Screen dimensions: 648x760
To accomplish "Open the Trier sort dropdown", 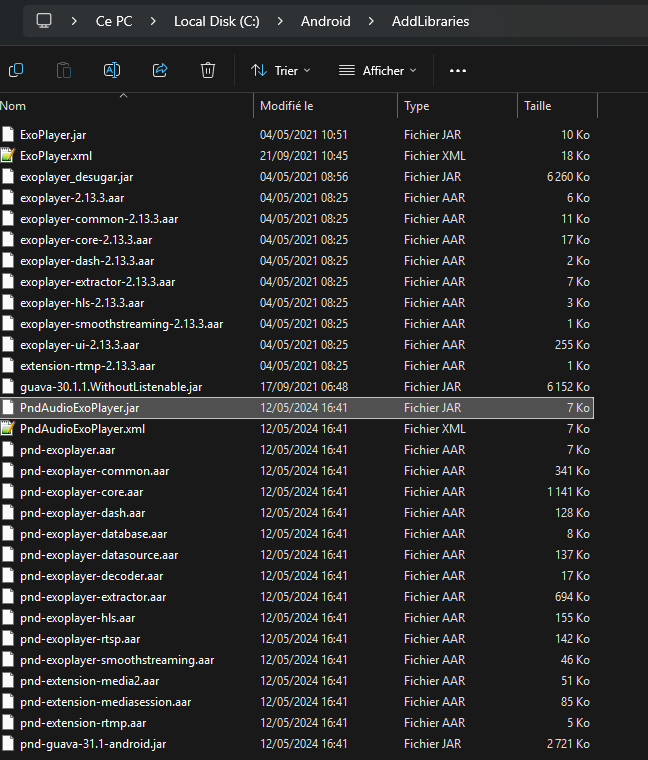I will 281,71.
